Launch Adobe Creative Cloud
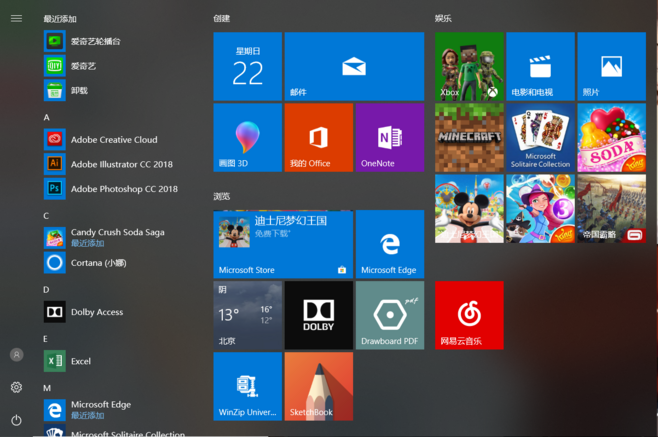Viewport: 658px width, 437px height. (x=113, y=139)
